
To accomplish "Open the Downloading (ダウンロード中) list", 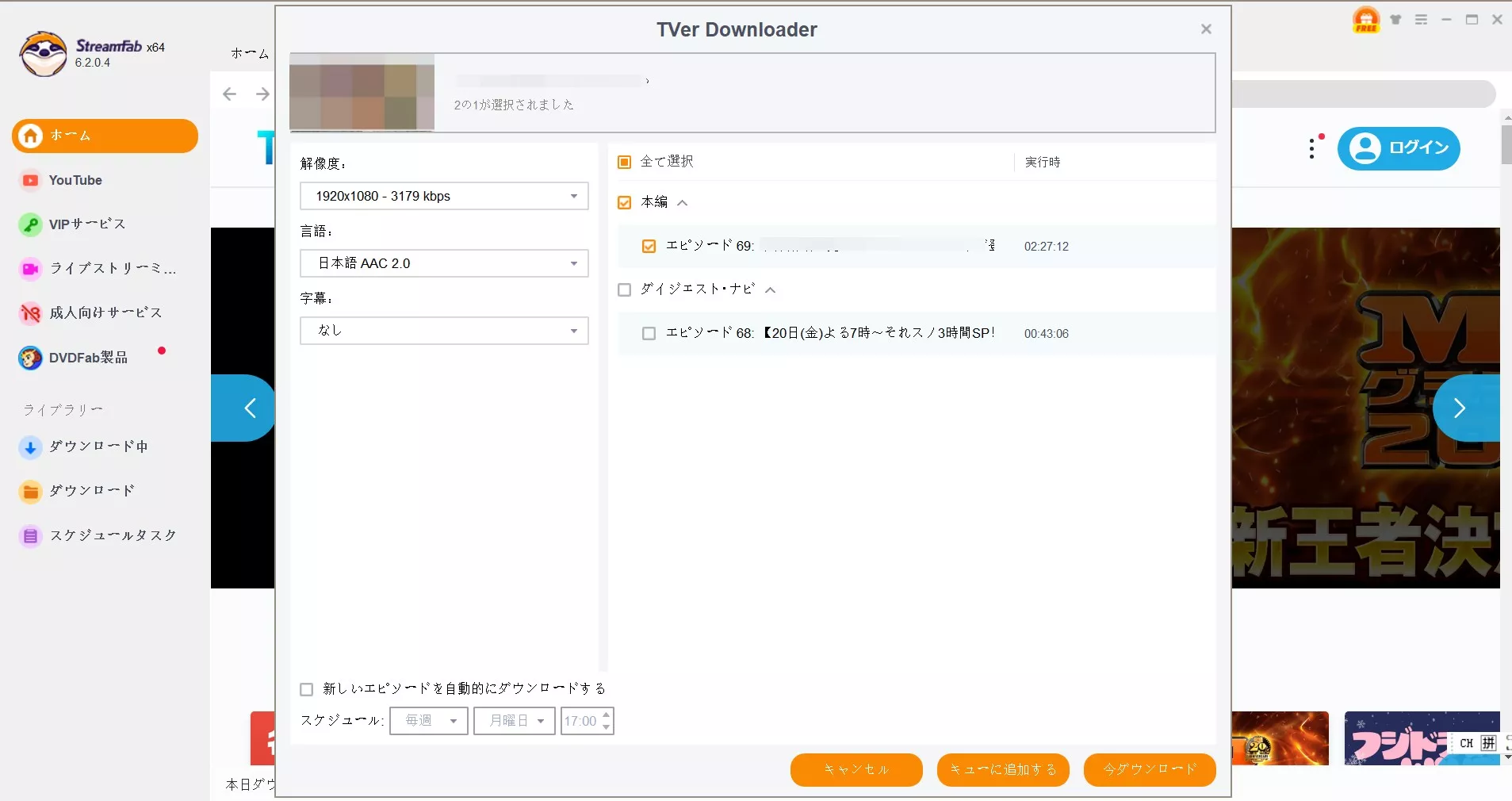I will (83, 446).
